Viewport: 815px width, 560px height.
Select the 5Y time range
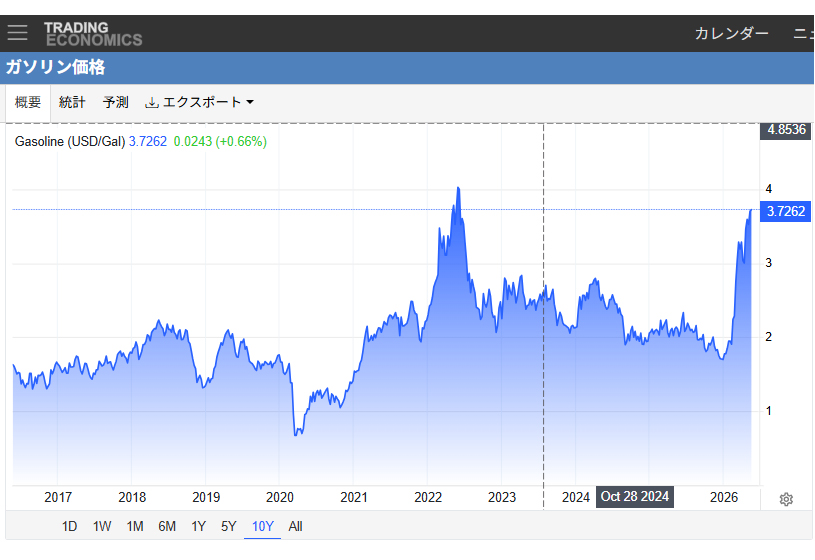pyautogui.click(x=229, y=527)
